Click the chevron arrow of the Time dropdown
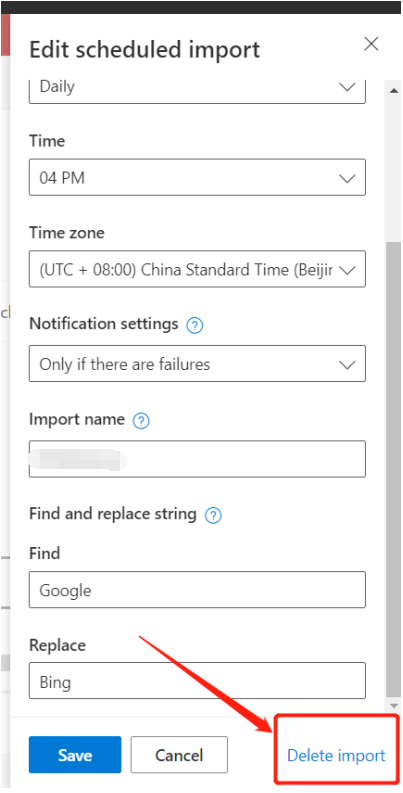 347,178
